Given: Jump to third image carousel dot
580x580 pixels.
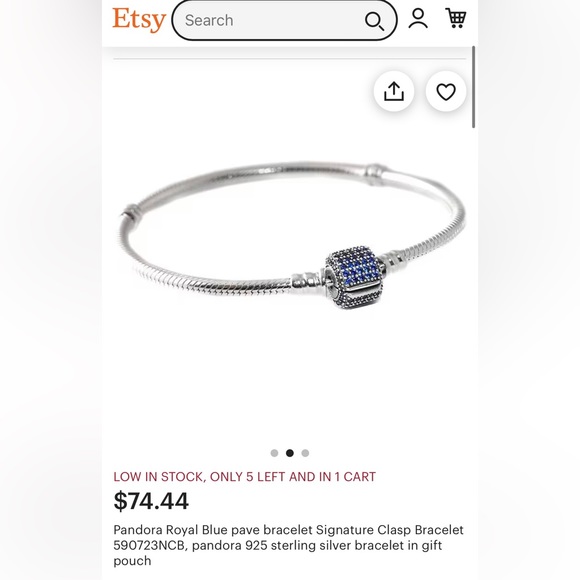Looking at the screenshot, I should tap(305, 453).
